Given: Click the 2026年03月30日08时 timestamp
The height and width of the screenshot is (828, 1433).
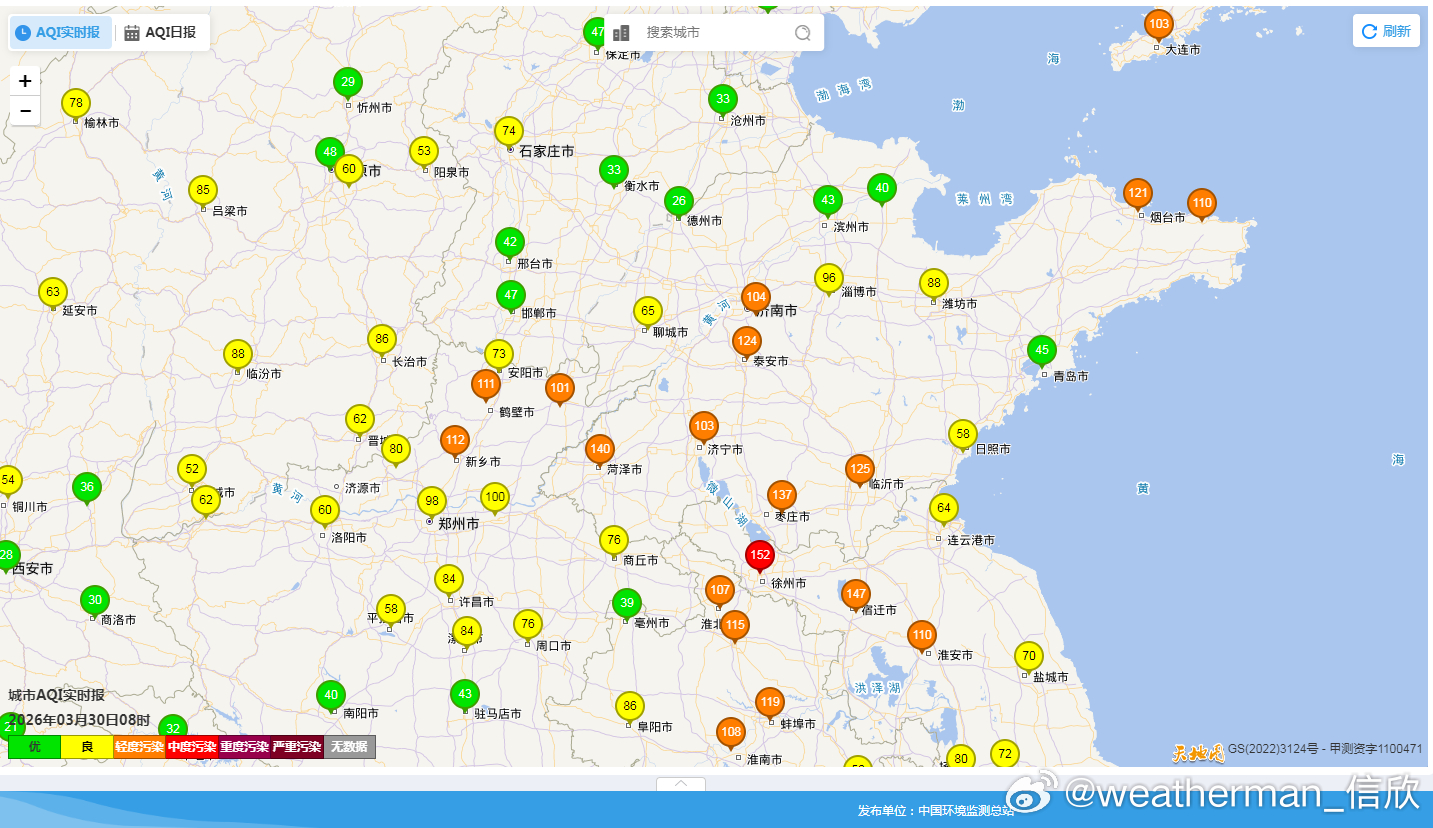Looking at the screenshot, I should (79, 720).
